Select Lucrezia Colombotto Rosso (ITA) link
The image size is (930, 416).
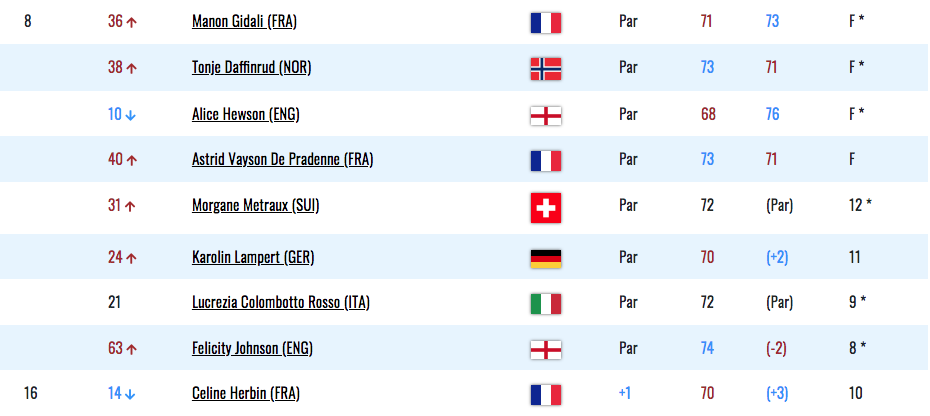pyautogui.click(x=281, y=303)
